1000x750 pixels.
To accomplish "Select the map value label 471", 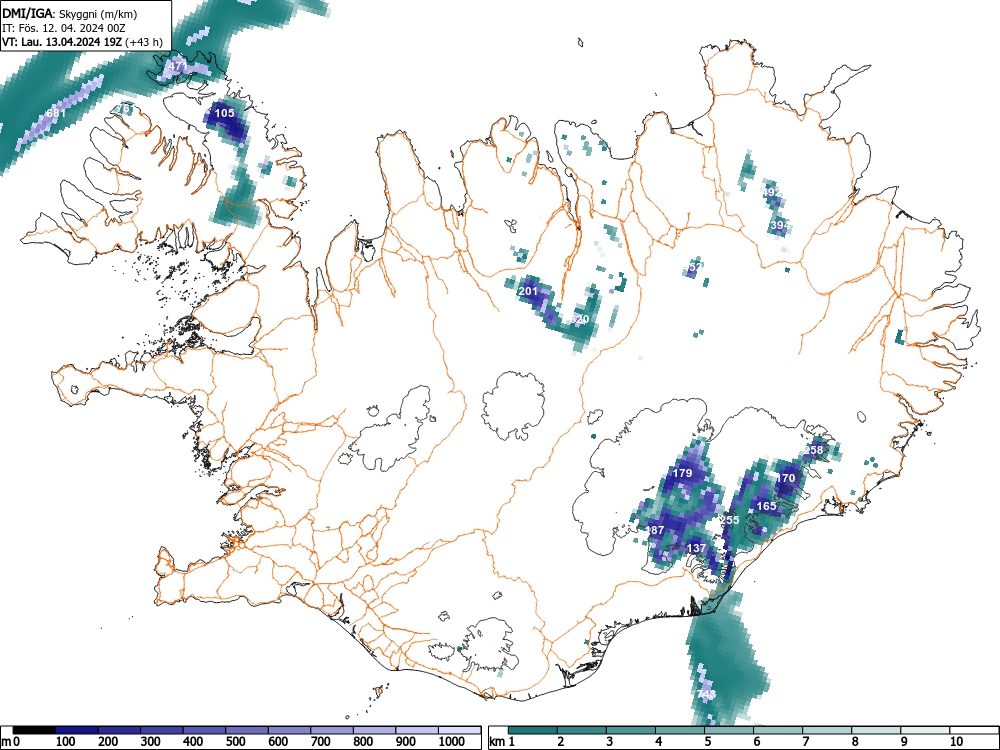I will pyautogui.click(x=179, y=66).
